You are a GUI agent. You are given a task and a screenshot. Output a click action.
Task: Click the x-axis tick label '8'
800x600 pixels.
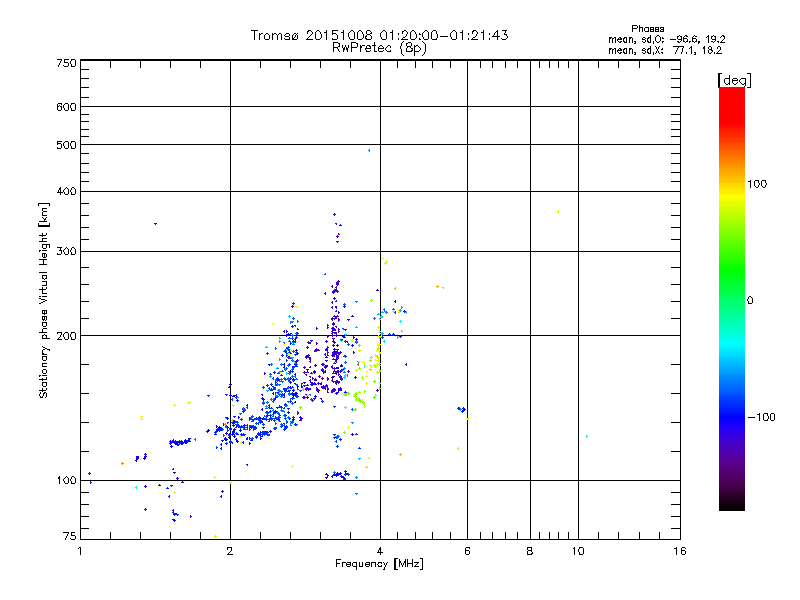[530, 551]
